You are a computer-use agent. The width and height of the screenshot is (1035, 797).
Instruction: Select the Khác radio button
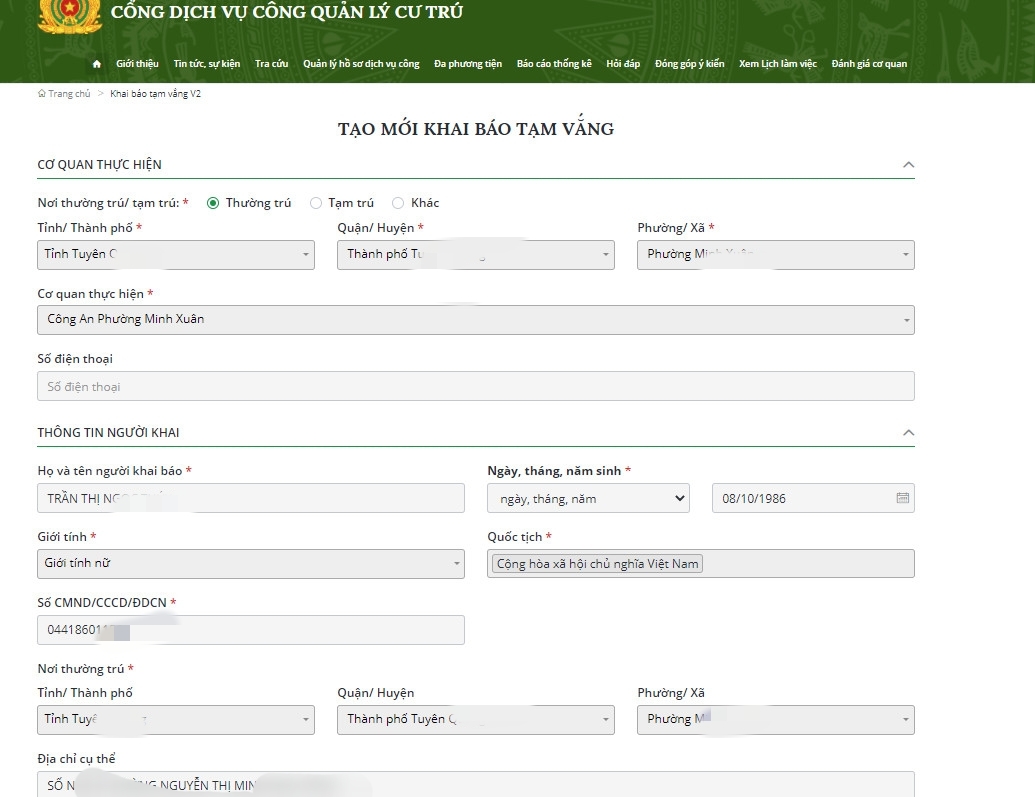click(398, 203)
